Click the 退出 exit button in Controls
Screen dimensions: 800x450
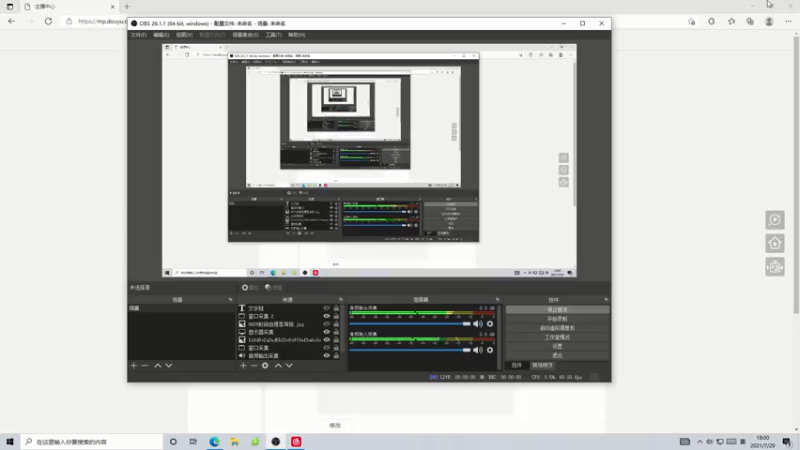557,355
